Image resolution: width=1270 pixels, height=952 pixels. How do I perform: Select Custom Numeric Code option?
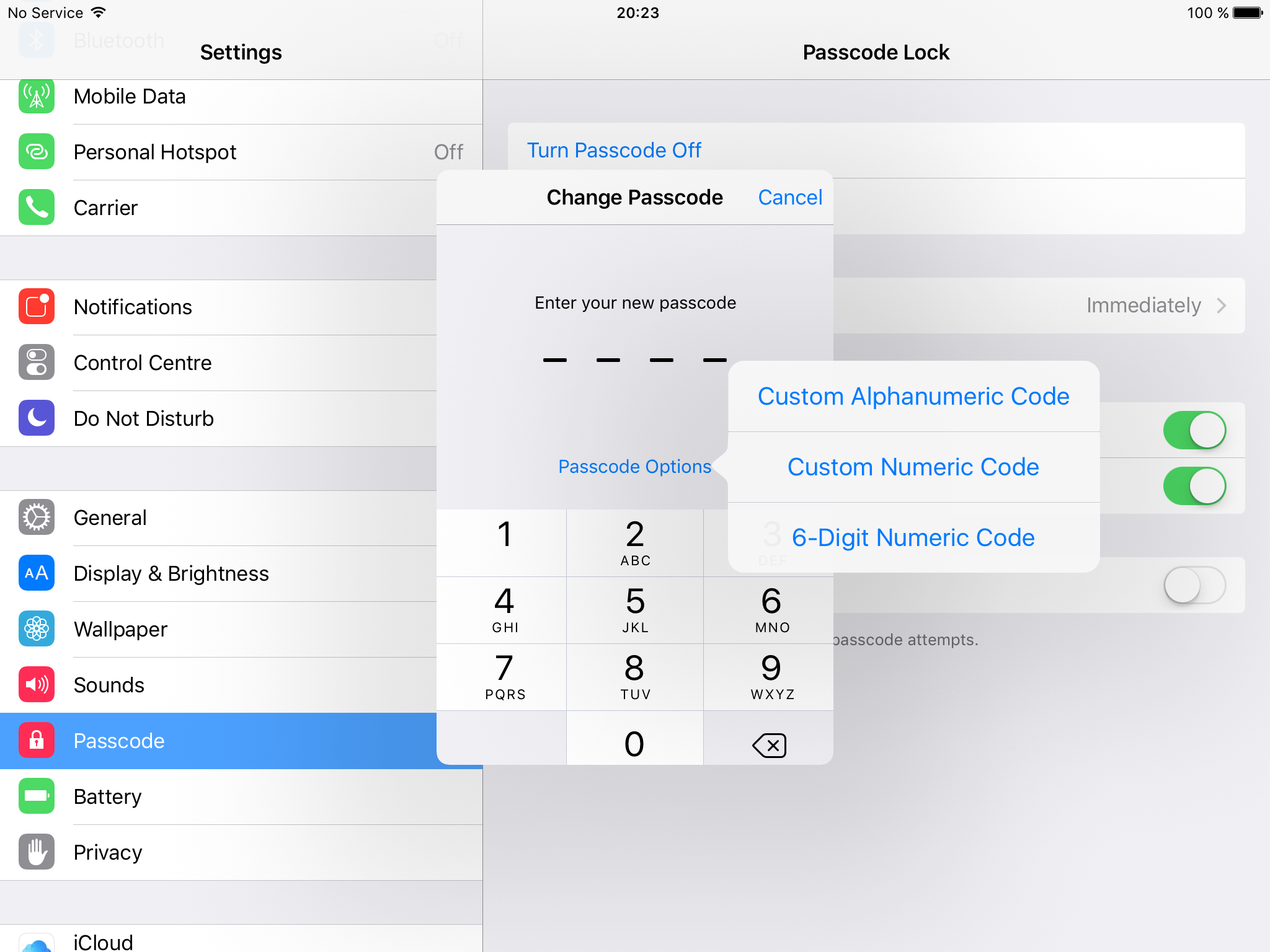pyautogui.click(x=913, y=466)
